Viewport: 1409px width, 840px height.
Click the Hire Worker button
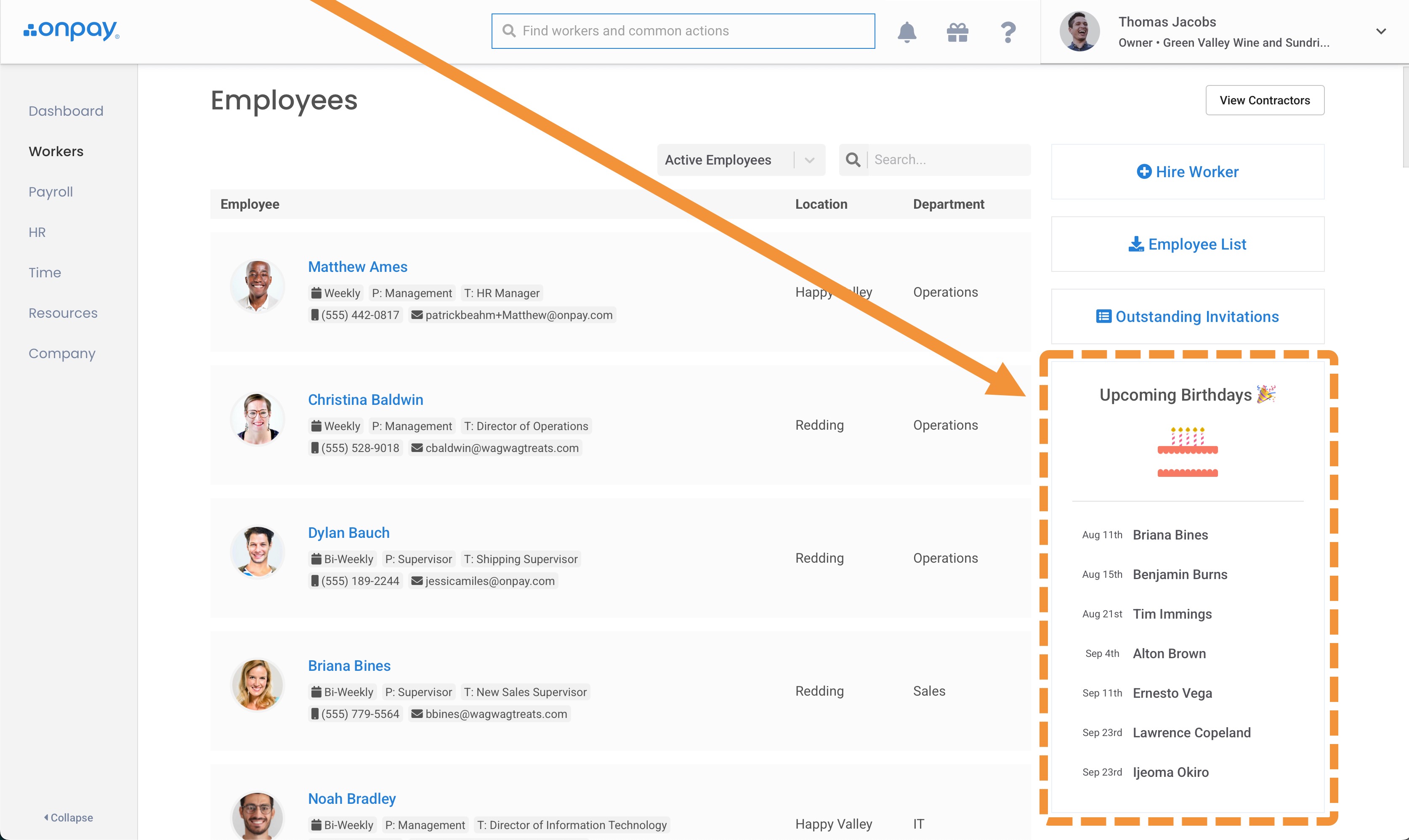click(x=1187, y=172)
